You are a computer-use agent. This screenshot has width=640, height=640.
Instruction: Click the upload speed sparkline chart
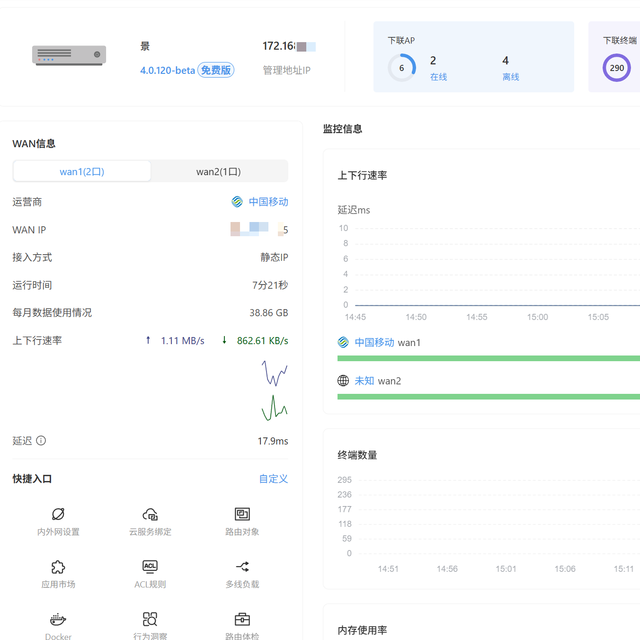[x=275, y=373]
